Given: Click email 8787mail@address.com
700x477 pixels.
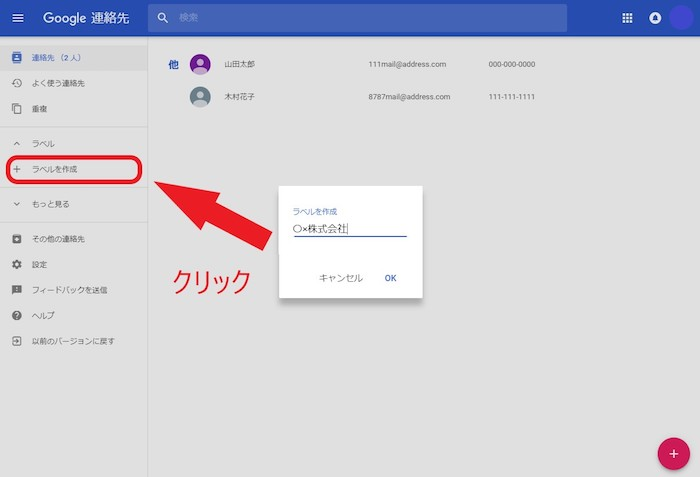Looking at the screenshot, I should pyautogui.click(x=409, y=96).
